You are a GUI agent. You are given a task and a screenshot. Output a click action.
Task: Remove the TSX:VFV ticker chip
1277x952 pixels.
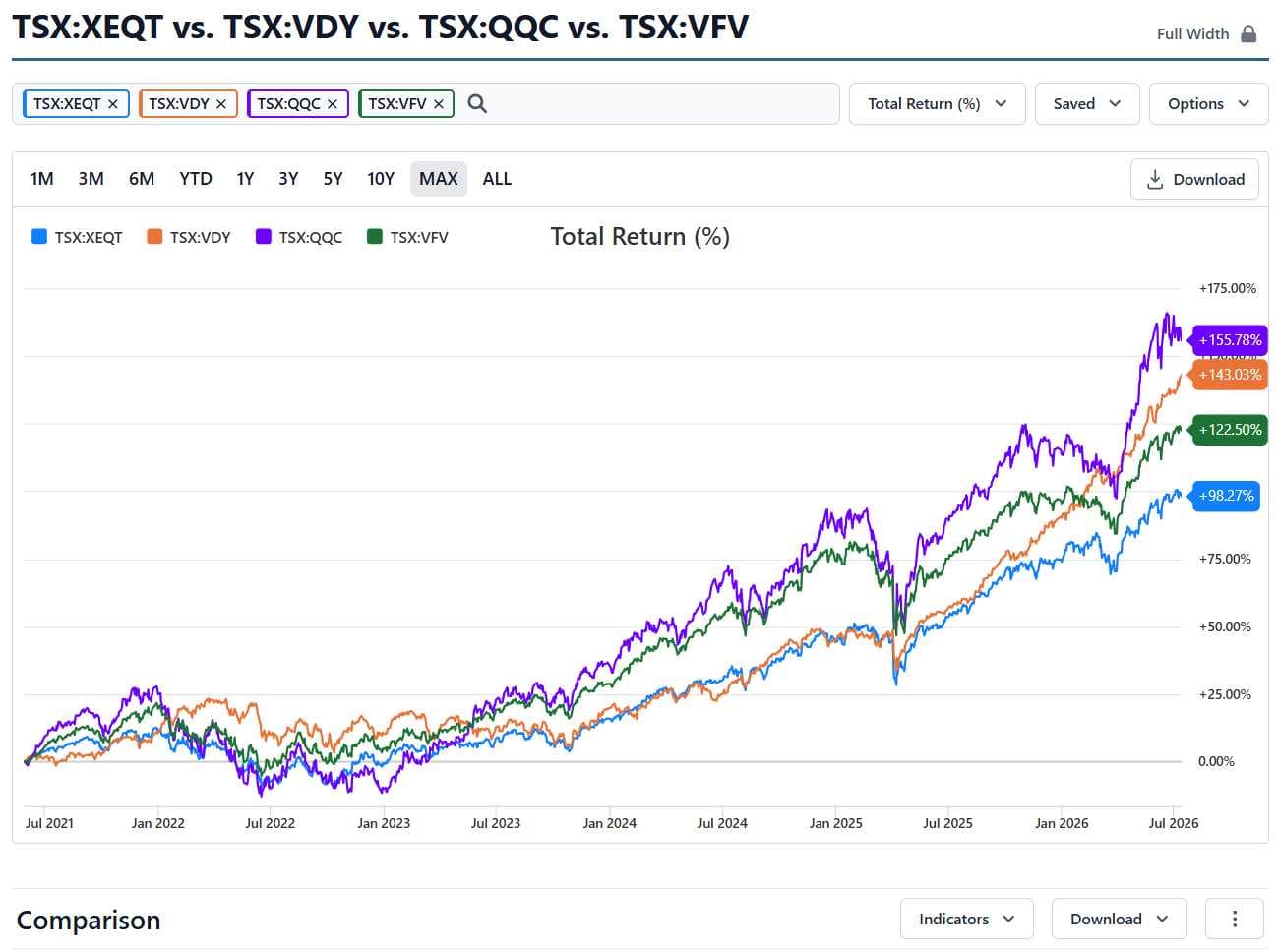tap(439, 104)
